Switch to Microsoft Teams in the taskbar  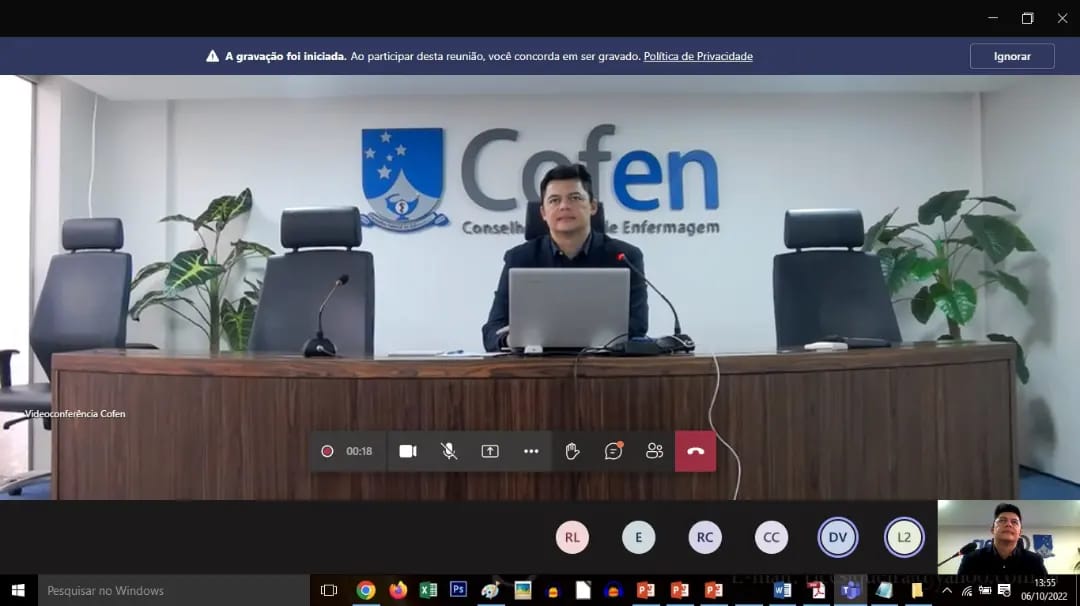coord(850,590)
